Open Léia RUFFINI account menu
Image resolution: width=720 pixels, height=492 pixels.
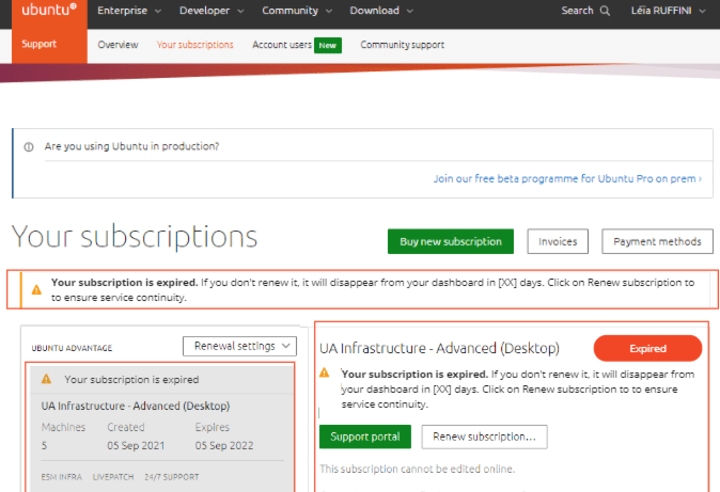[x=668, y=11]
